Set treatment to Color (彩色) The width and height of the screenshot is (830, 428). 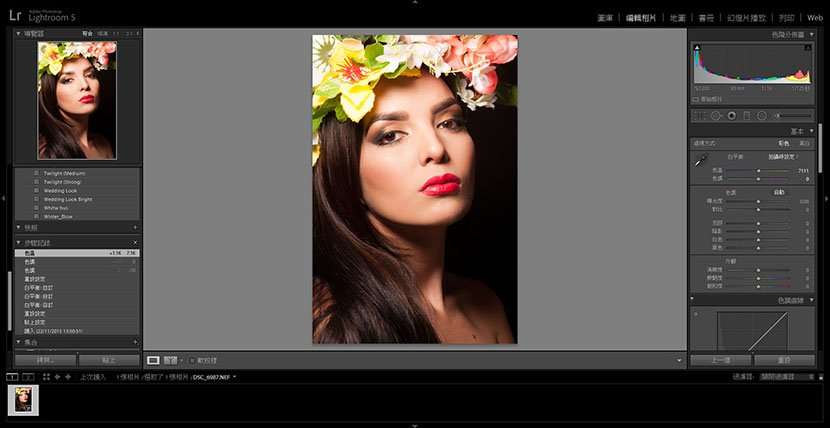(x=783, y=143)
